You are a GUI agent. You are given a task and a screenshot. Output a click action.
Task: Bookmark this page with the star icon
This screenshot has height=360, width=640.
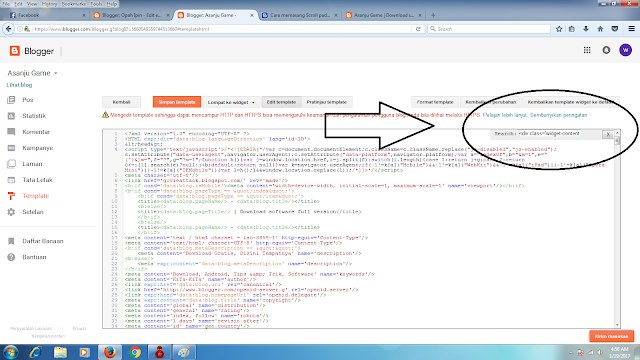pyautogui.click(x=559, y=29)
